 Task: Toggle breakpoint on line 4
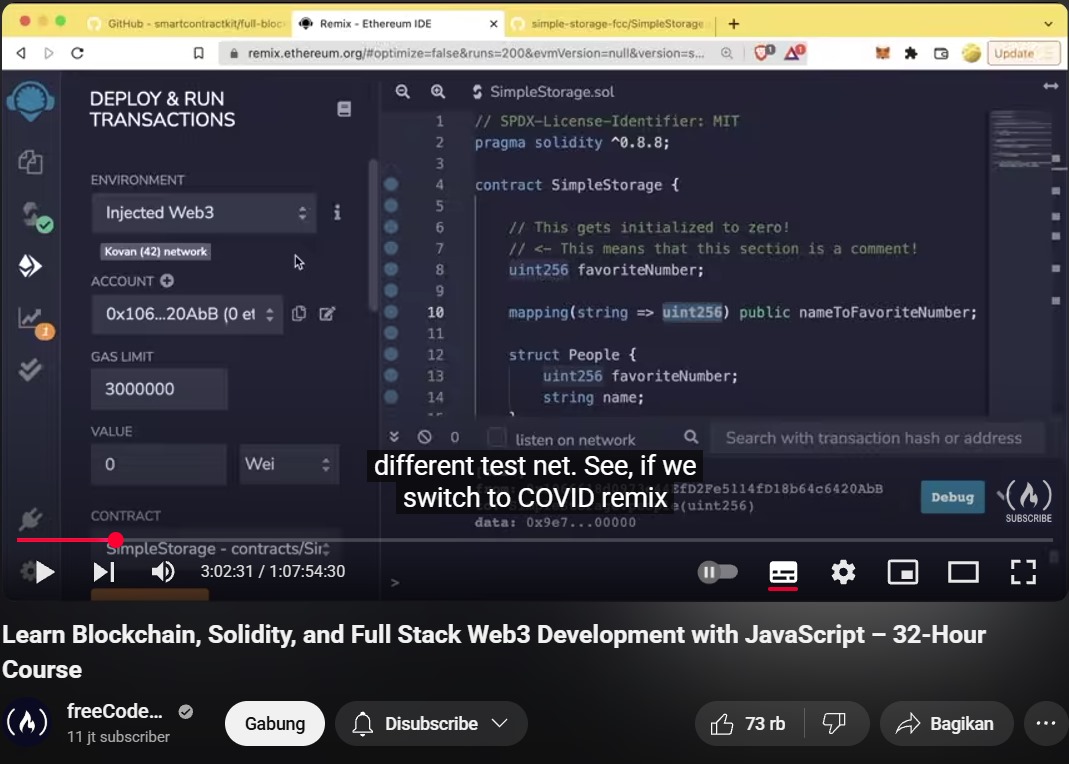point(391,184)
